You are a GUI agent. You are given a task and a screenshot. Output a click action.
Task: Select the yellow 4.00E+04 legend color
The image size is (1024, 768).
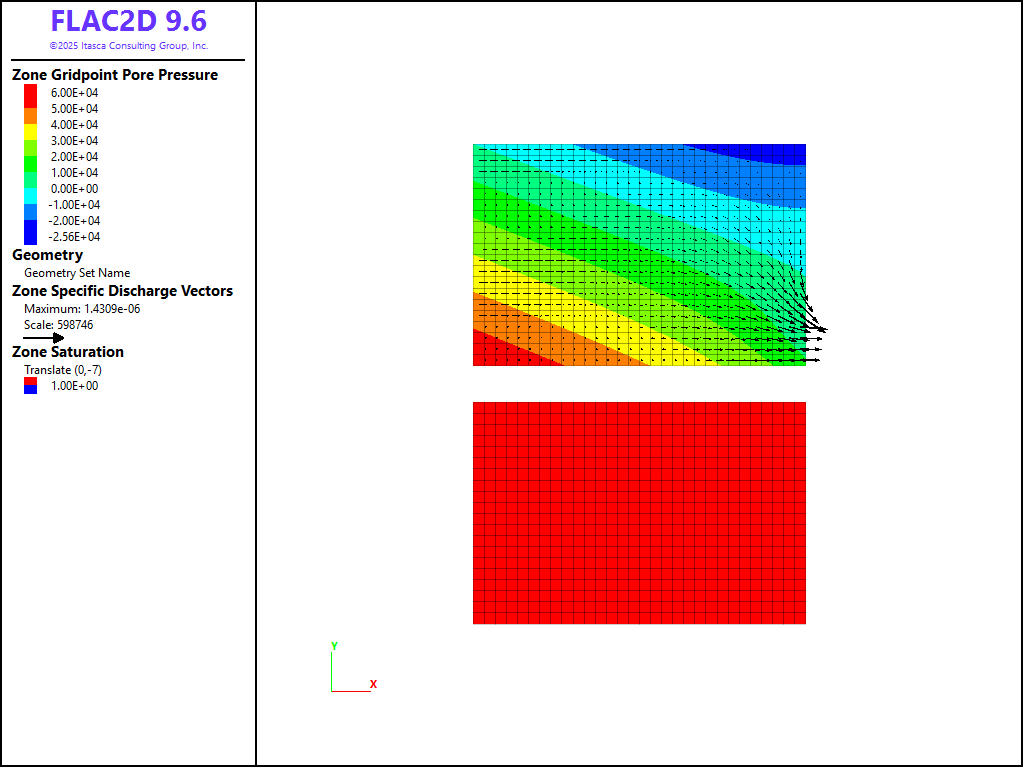31,125
